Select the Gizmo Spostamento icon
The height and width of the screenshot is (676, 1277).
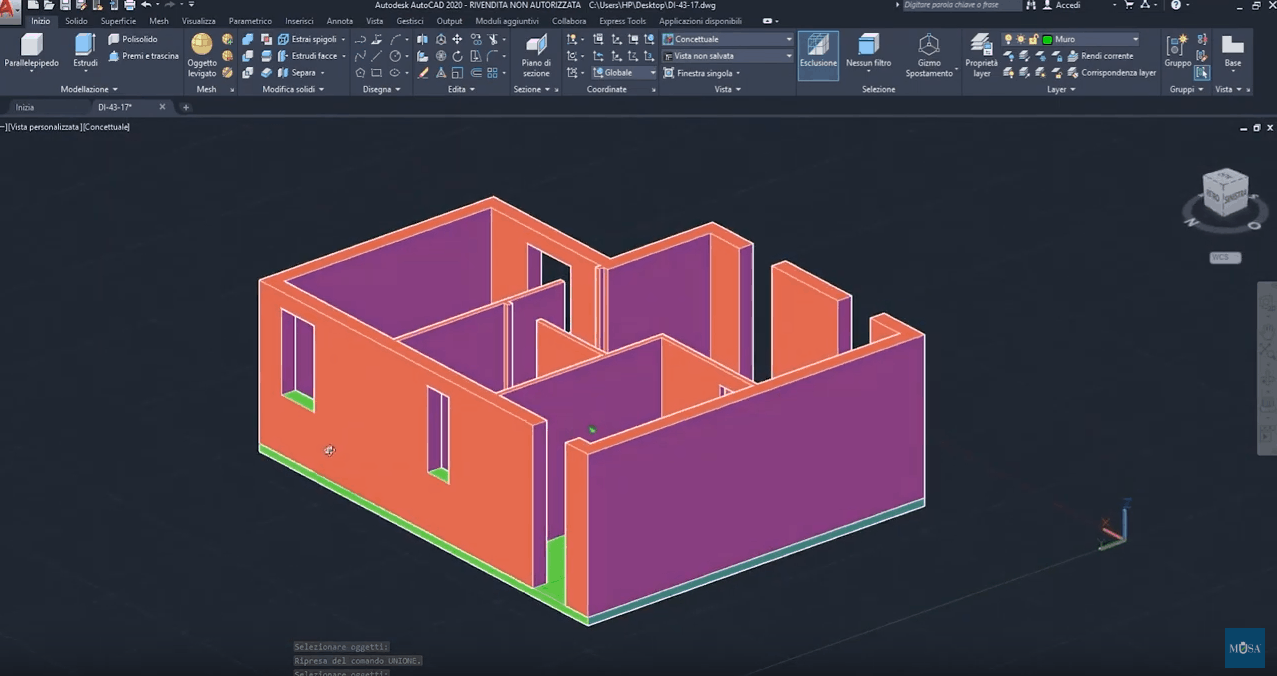point(929,55)
